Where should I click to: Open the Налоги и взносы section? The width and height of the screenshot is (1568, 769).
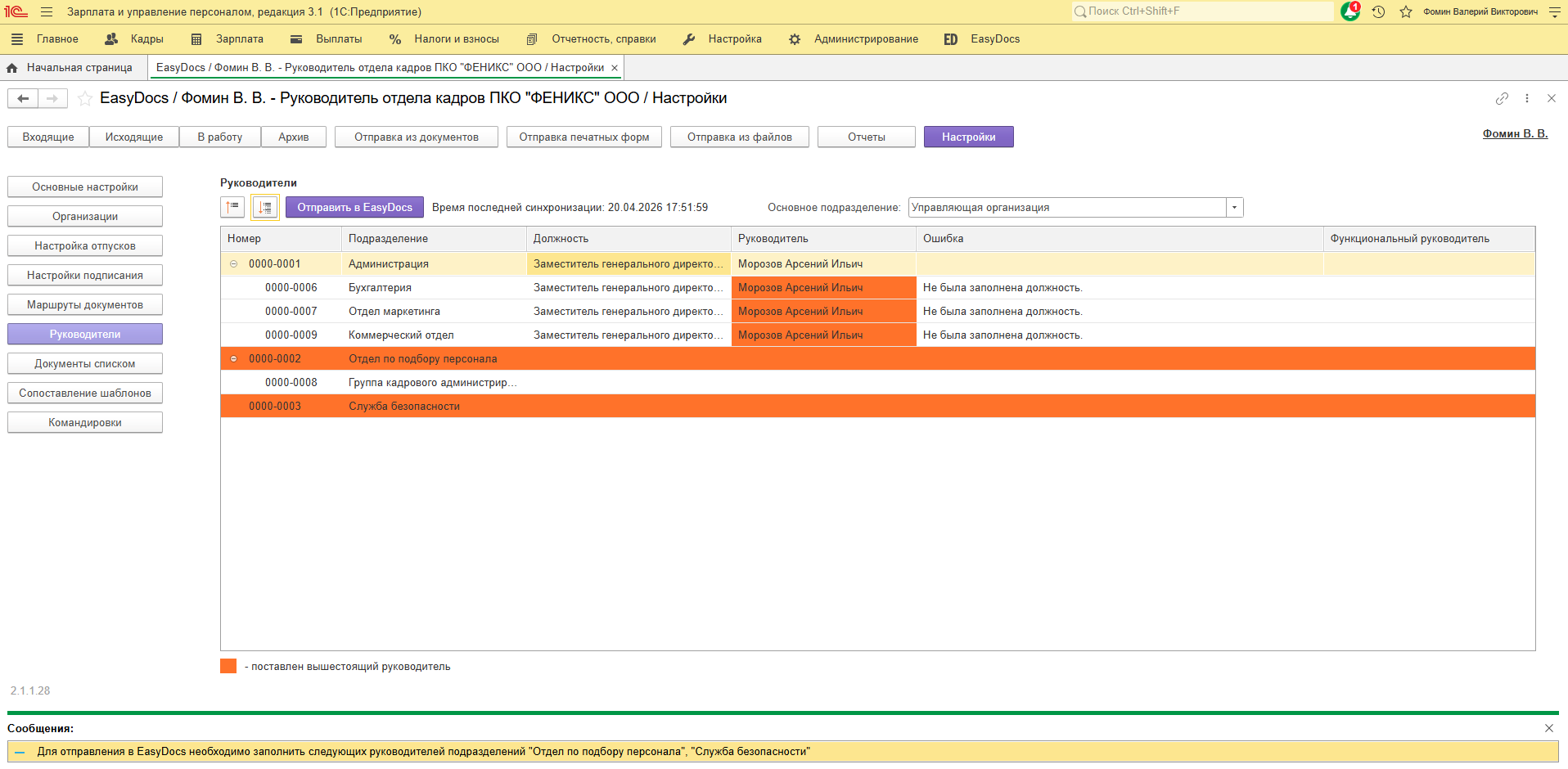(457, 39)
